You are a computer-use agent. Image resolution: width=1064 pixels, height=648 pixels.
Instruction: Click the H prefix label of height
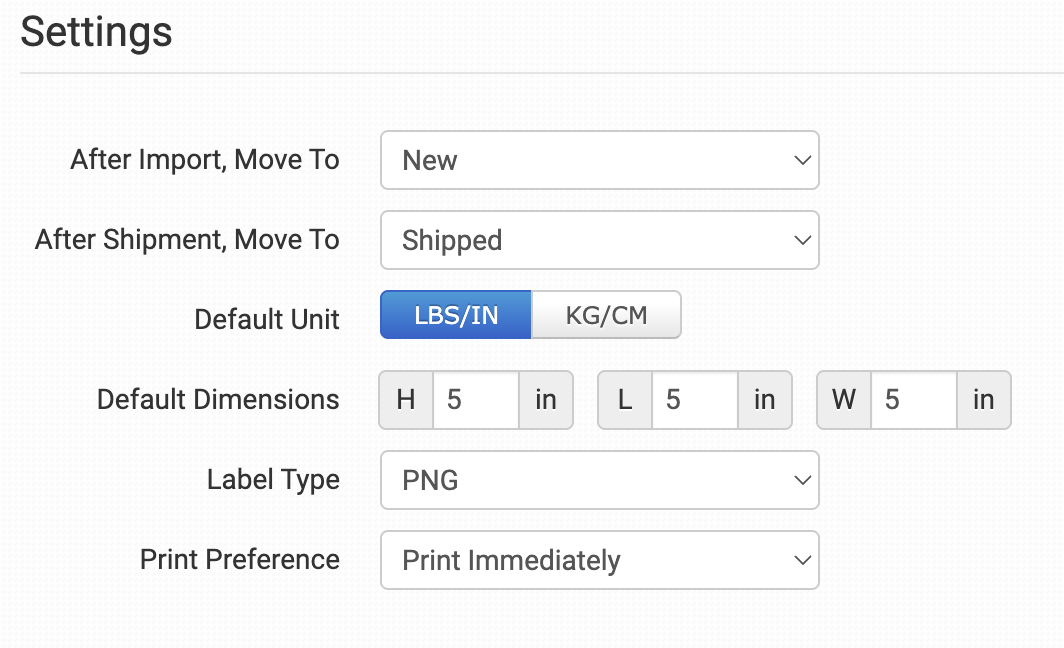pos(406,400)
